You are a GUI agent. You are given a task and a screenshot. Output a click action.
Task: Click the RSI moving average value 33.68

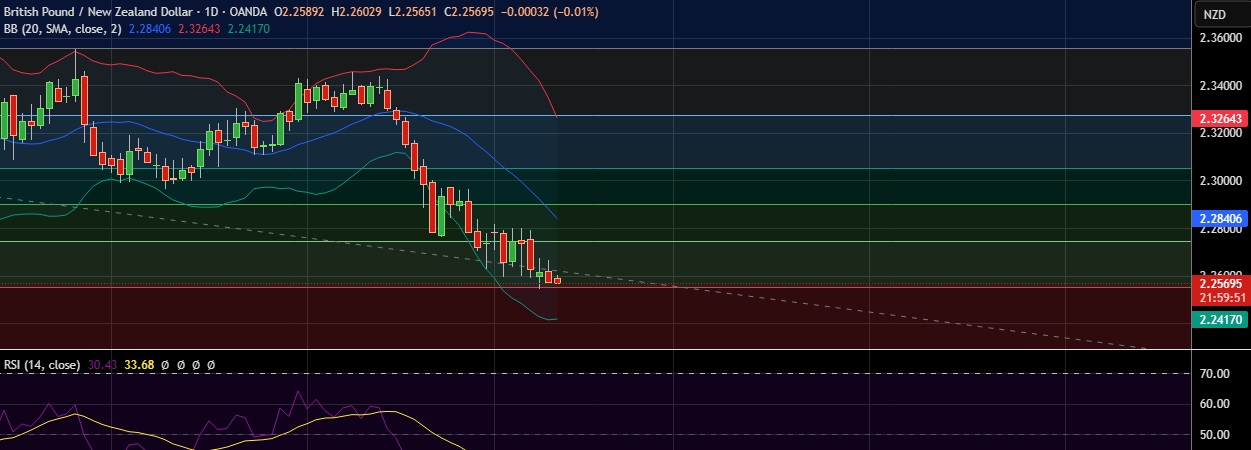[139, 366]
